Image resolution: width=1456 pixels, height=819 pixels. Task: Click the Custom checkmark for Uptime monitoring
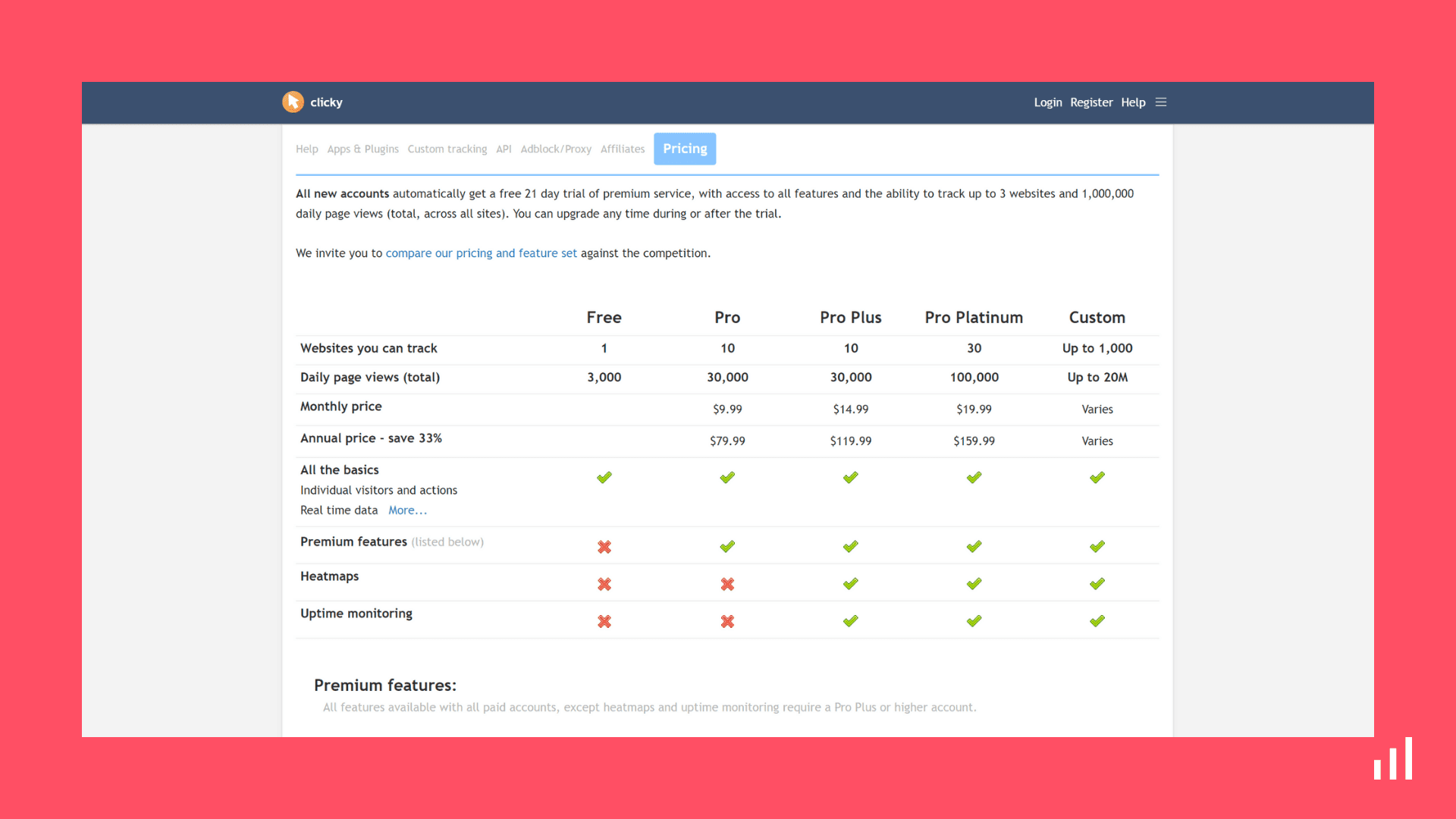[x=1097, y=621]
